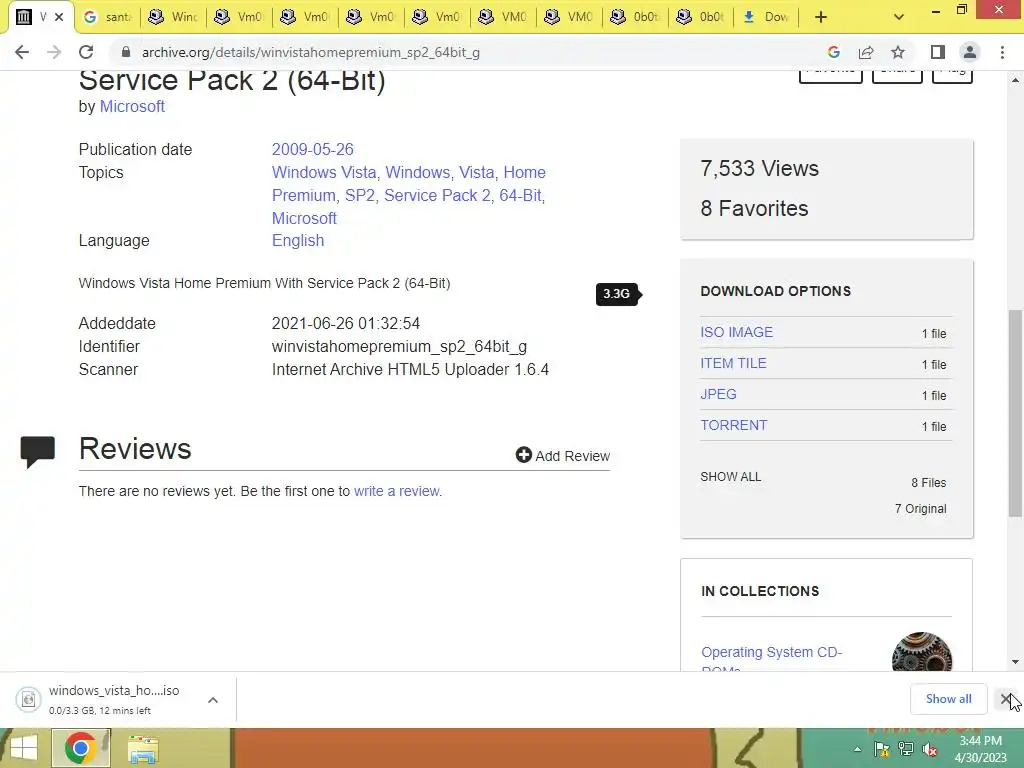Viewport: 1024px width, 768px height.
Task: Open the Windows Vista topic link
Action: coord(324,172)
